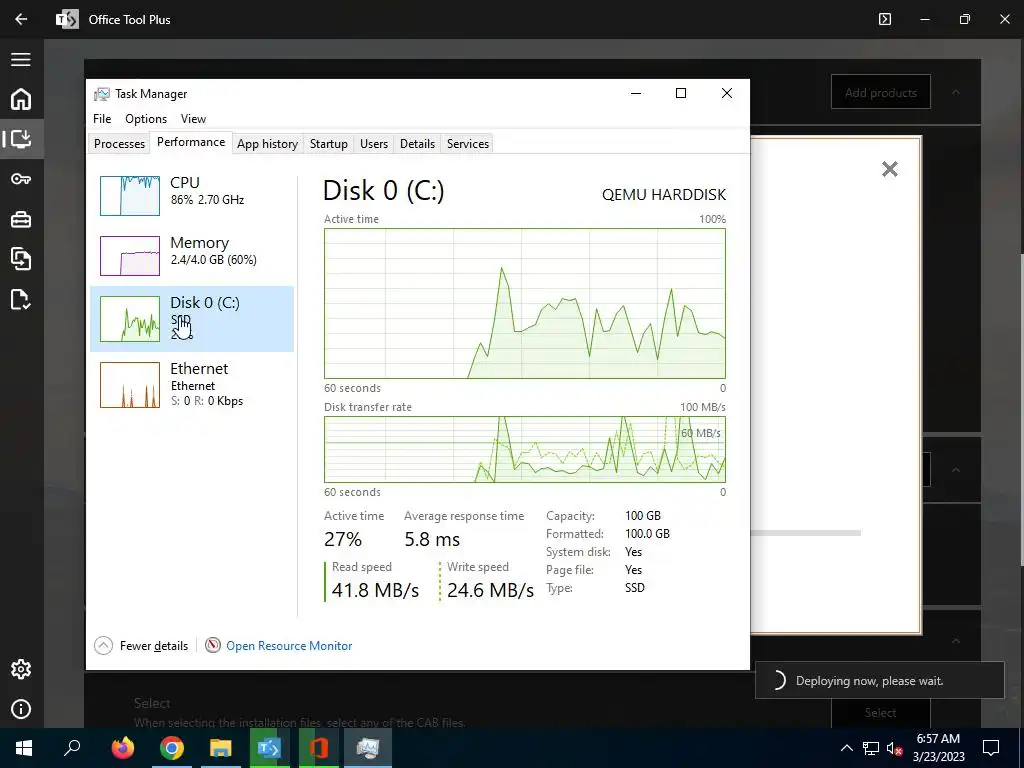
Task: Open the Windows Start menu
Action: (24, 748)
